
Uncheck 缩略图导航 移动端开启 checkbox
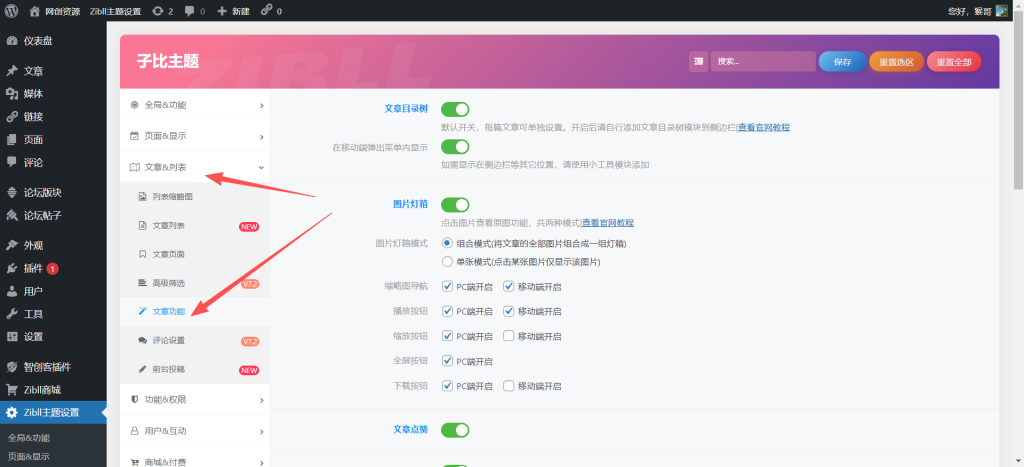[x=509, y=286]
